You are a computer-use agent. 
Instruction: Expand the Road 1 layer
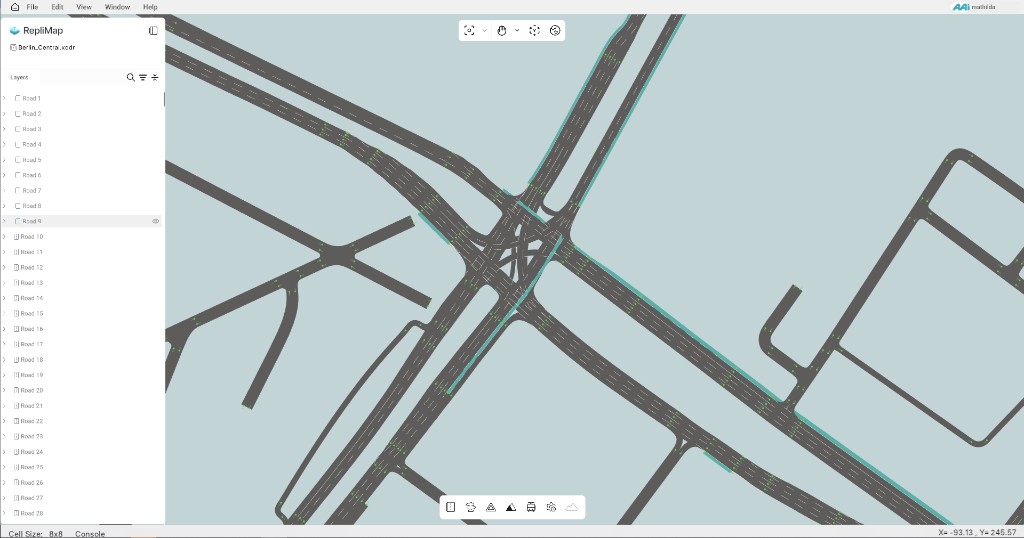[x=4, y=99]
